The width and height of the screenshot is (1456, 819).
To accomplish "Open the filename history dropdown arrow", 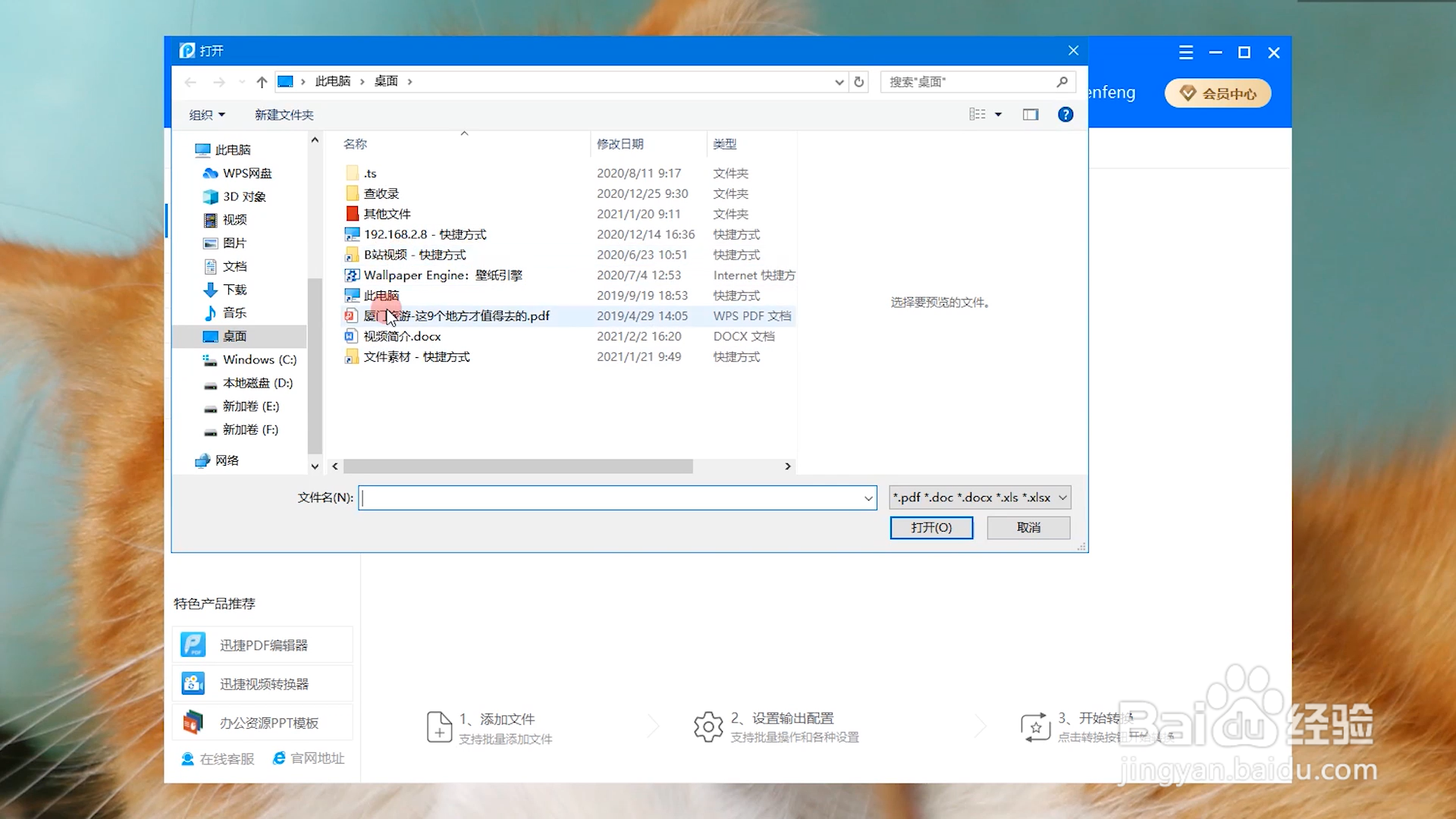I will pyautogui.click(x=868, y=498).
